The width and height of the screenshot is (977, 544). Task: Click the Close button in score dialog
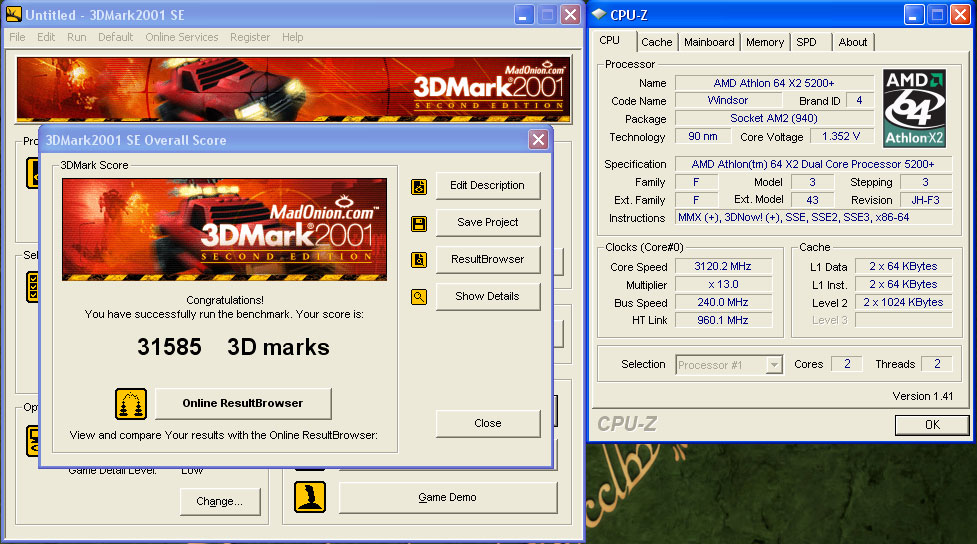click(487, 423)
